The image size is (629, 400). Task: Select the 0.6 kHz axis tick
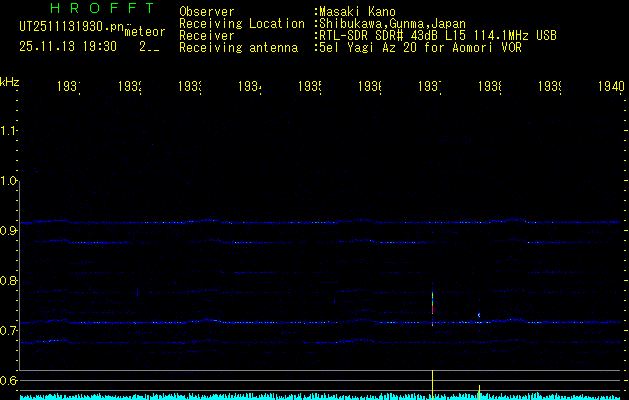[x=9, y=381]
